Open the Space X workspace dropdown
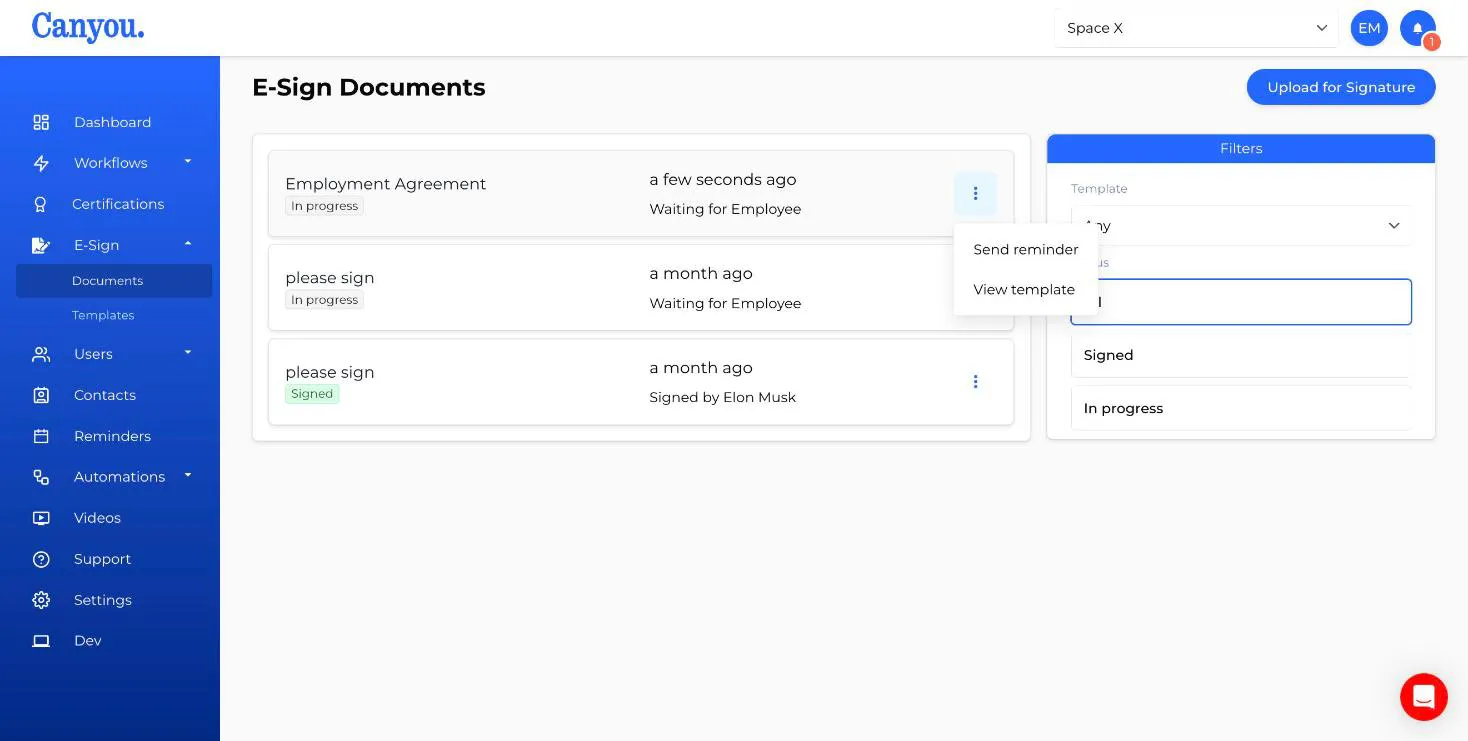This screenshot has height=741, width=1468. point(1196,28)
